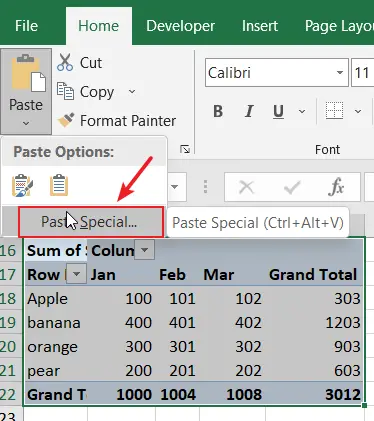Select the Grand Total column header
The height and width of the screenshot is (421, 374).
[313, 275]
